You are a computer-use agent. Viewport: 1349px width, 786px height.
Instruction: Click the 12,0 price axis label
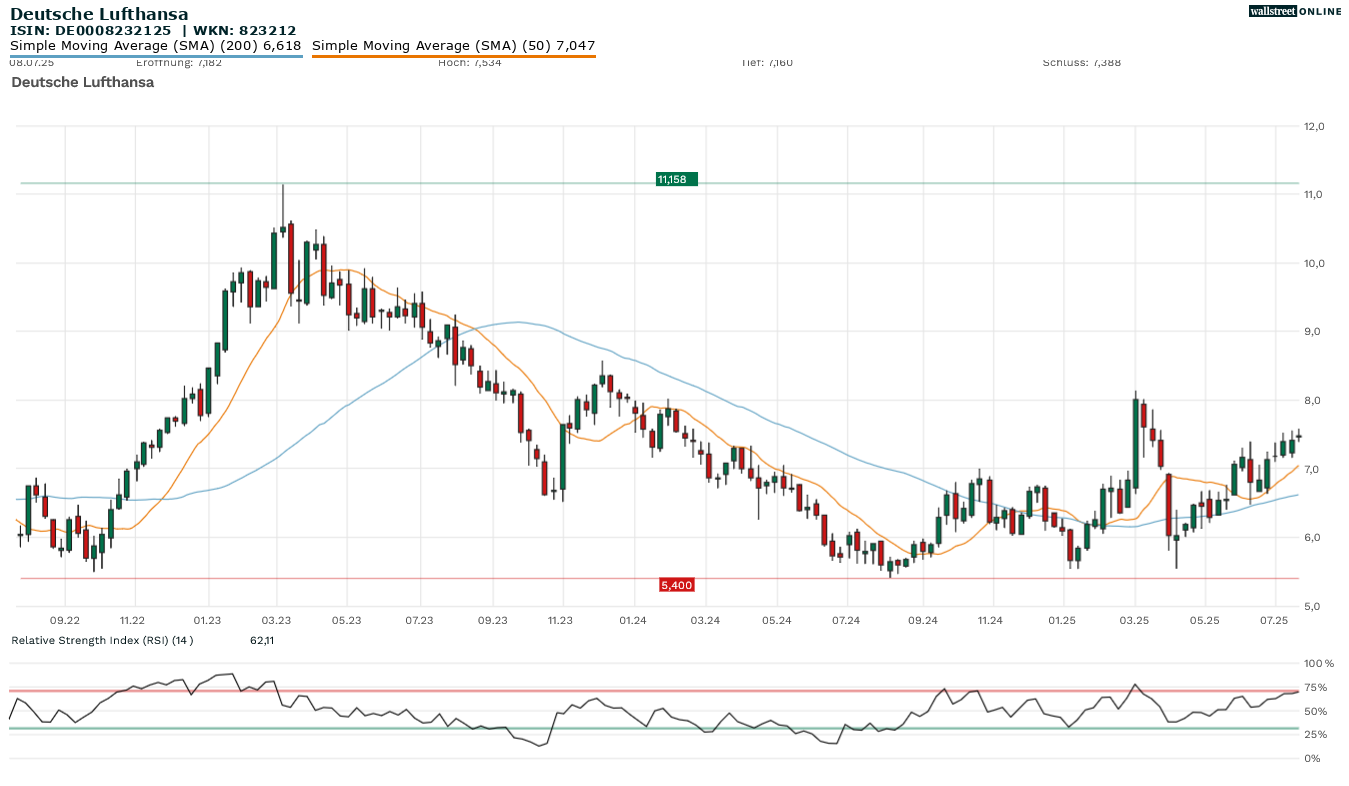coord(1314,126)
